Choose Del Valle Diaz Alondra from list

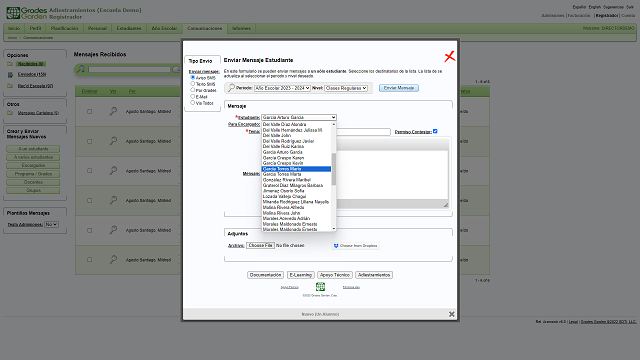(x=284, y=124)
